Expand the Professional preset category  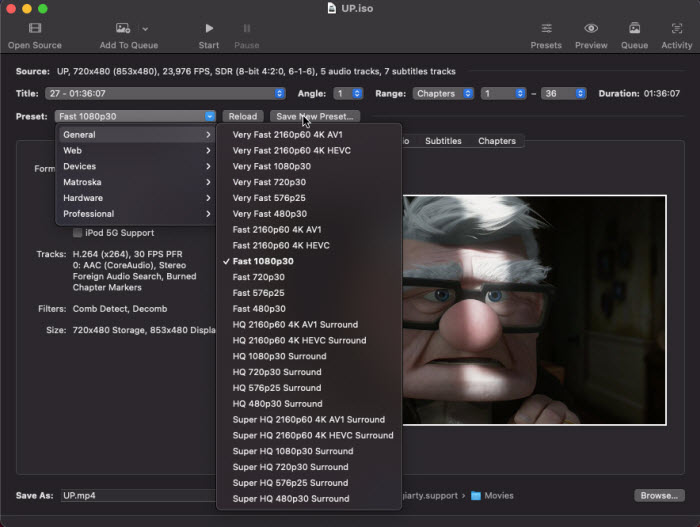(135, 214)
